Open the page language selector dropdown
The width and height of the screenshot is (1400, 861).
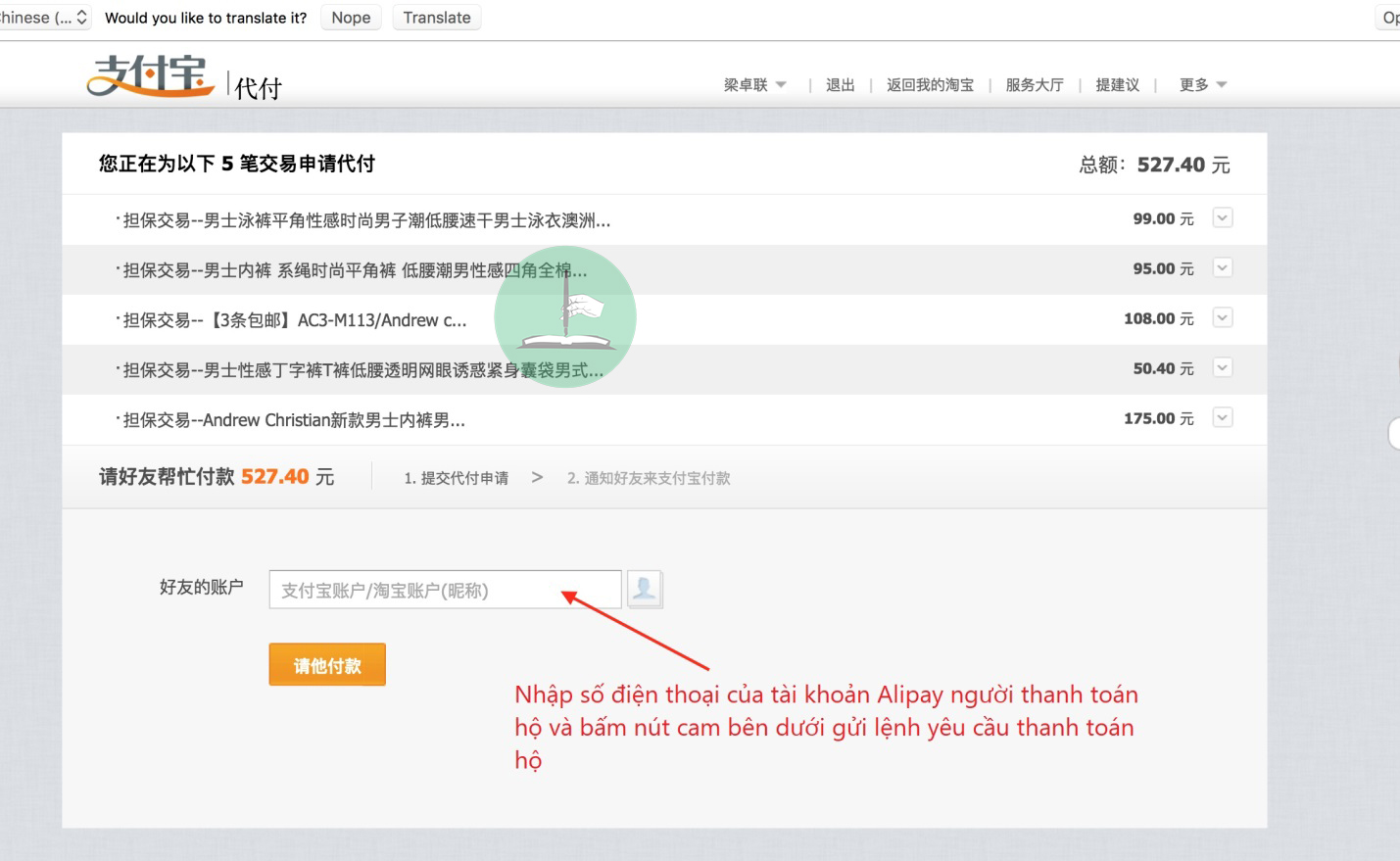click(x=43, y=18)
